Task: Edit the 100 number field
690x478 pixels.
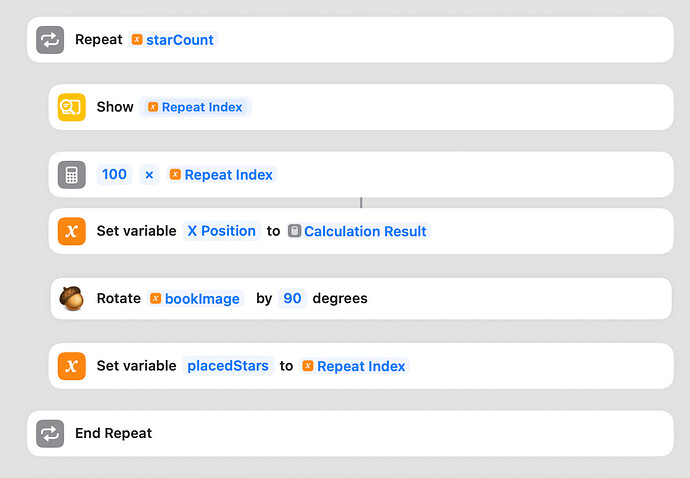Action: (x=114, y=175)
